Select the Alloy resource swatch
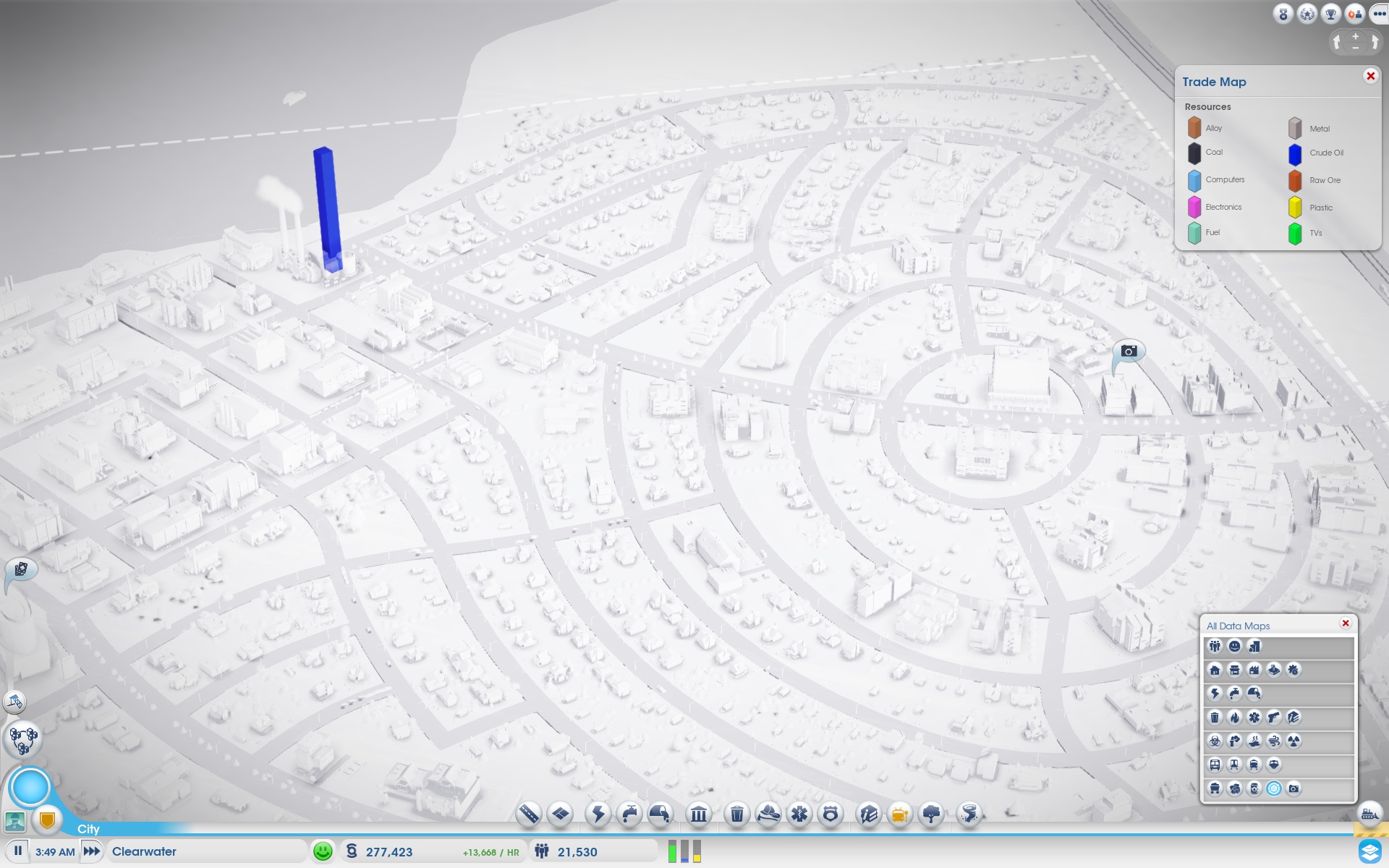The width and height of the screenshot is (1389, 868). point(1194,128)
